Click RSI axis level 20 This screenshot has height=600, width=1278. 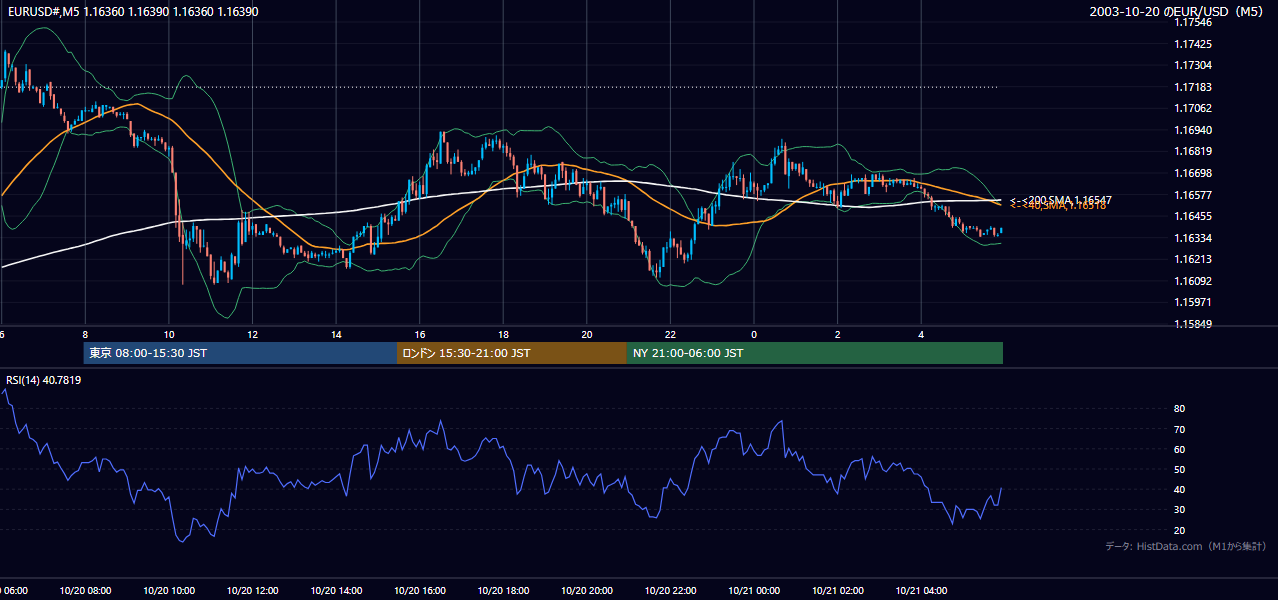[x=1179, y=530]
